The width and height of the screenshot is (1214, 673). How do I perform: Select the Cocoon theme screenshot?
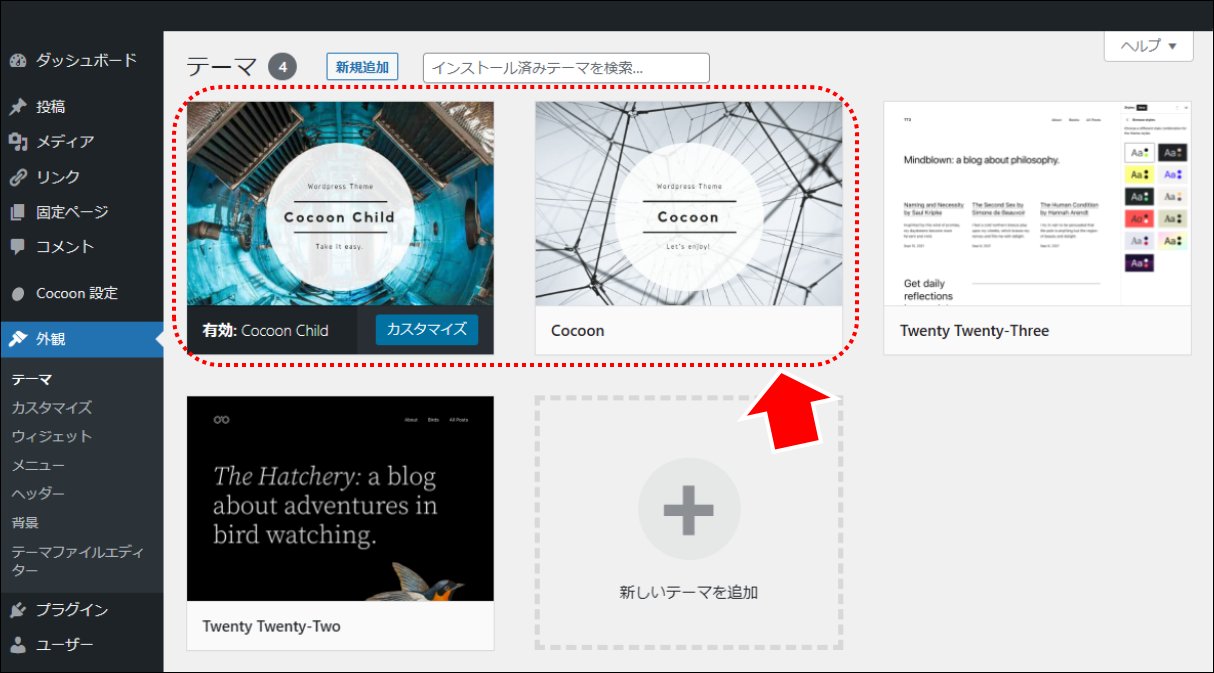[689, 204]
